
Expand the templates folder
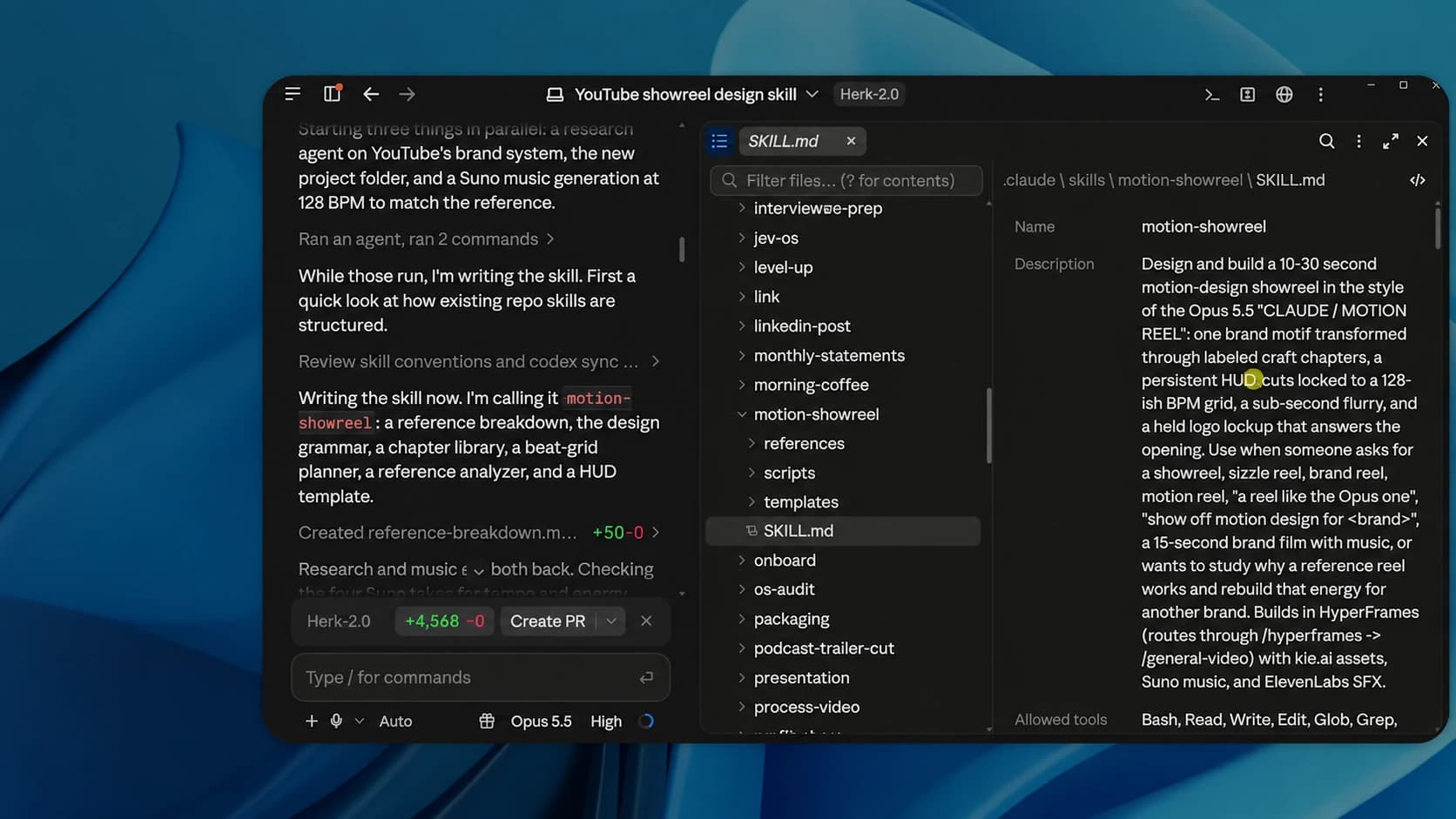752,502
